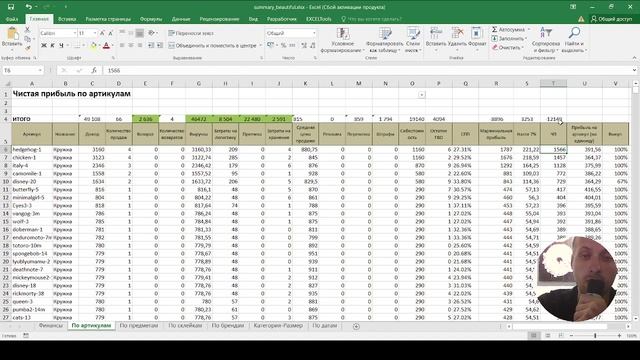Click the Cut scissors icon

27,30
